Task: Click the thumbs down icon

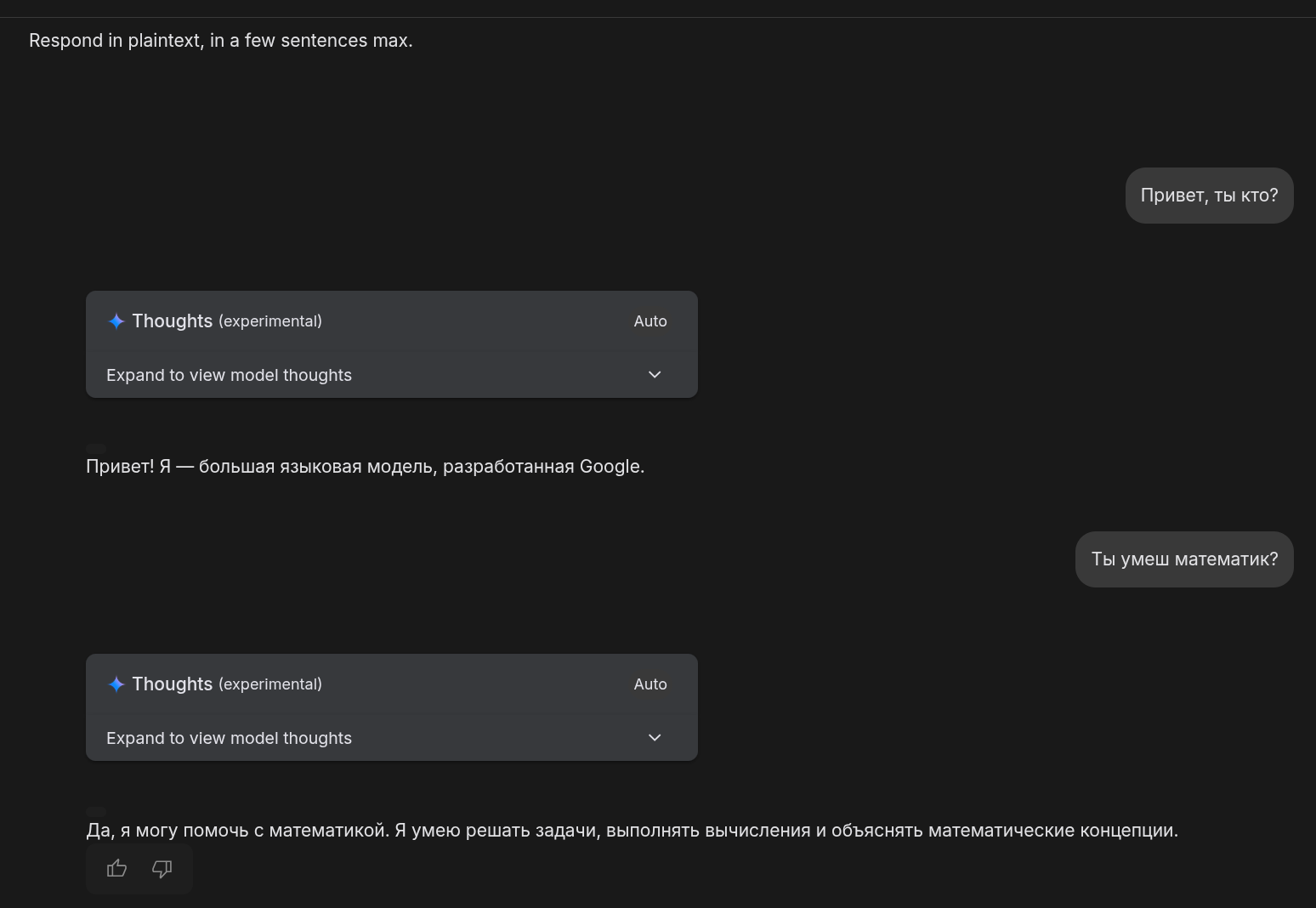Action: coord(162,868)
